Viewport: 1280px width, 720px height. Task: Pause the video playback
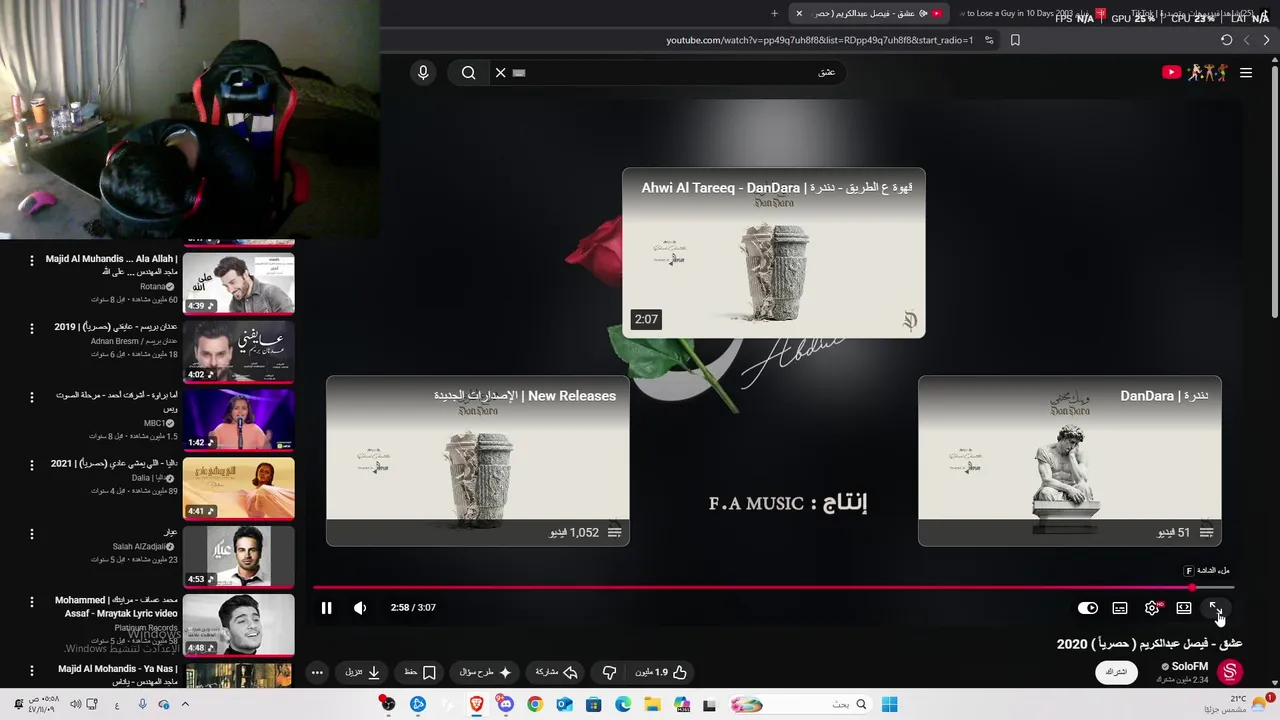pos(326,608)
